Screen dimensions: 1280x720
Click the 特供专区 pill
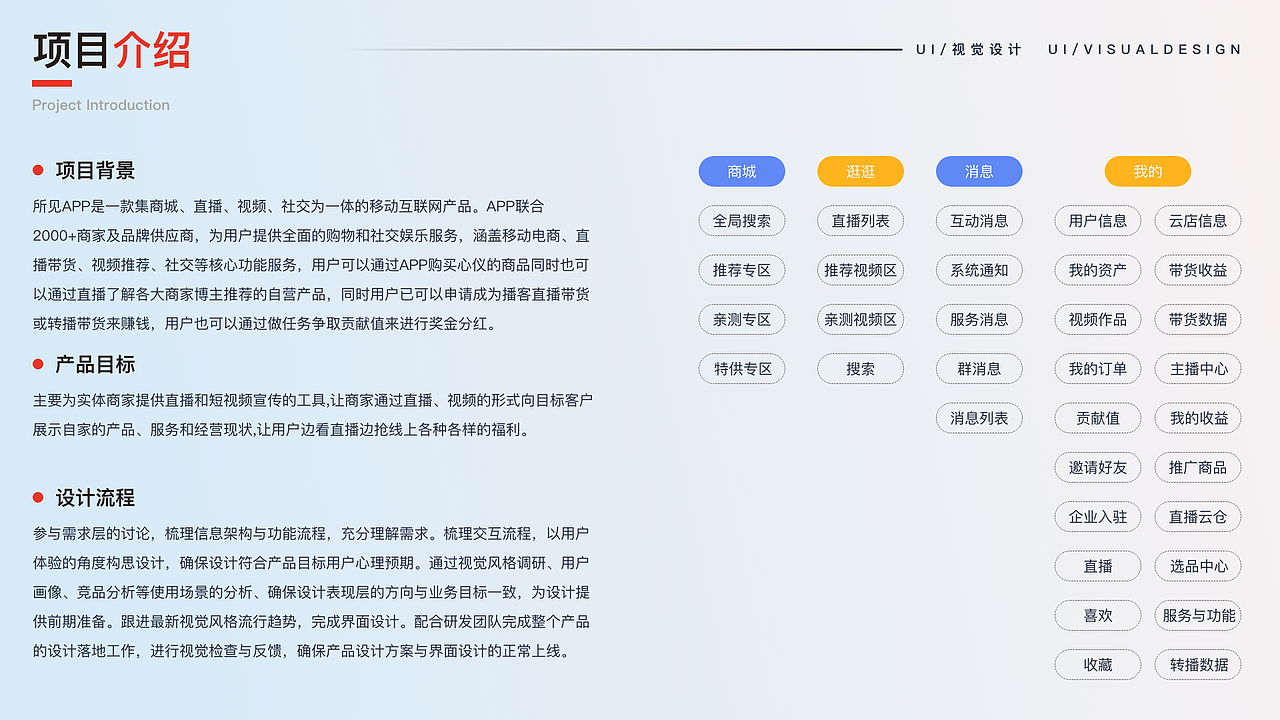coord(742,369)
